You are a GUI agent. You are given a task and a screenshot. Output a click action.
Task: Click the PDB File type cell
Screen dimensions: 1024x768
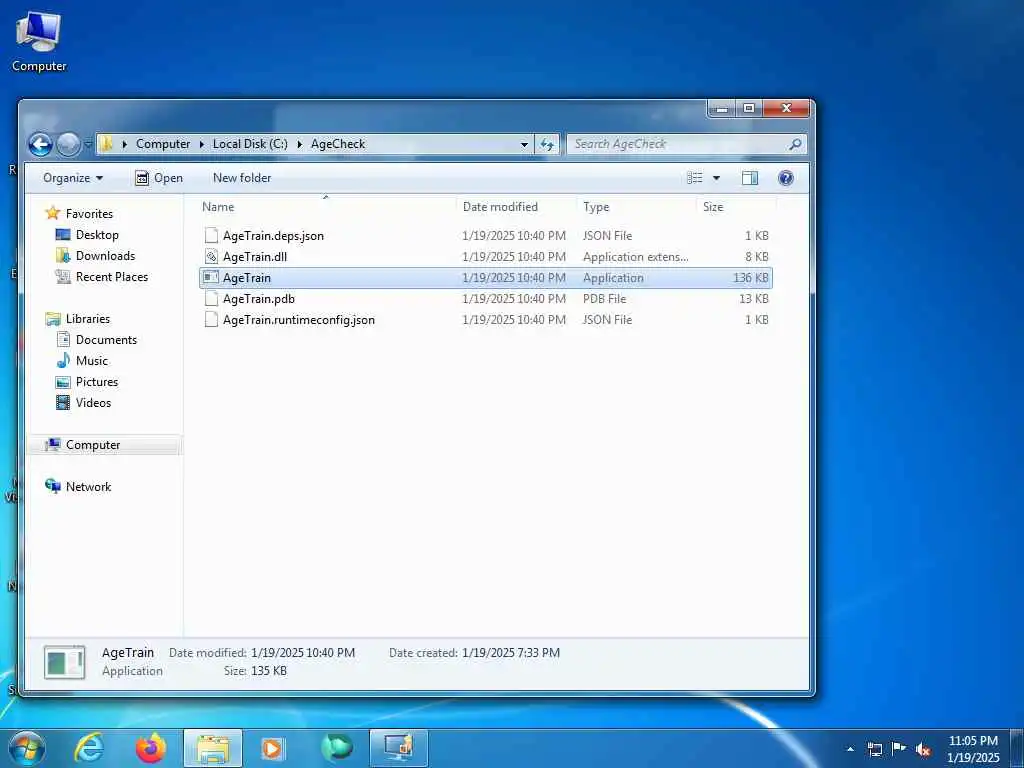[604, 298]
